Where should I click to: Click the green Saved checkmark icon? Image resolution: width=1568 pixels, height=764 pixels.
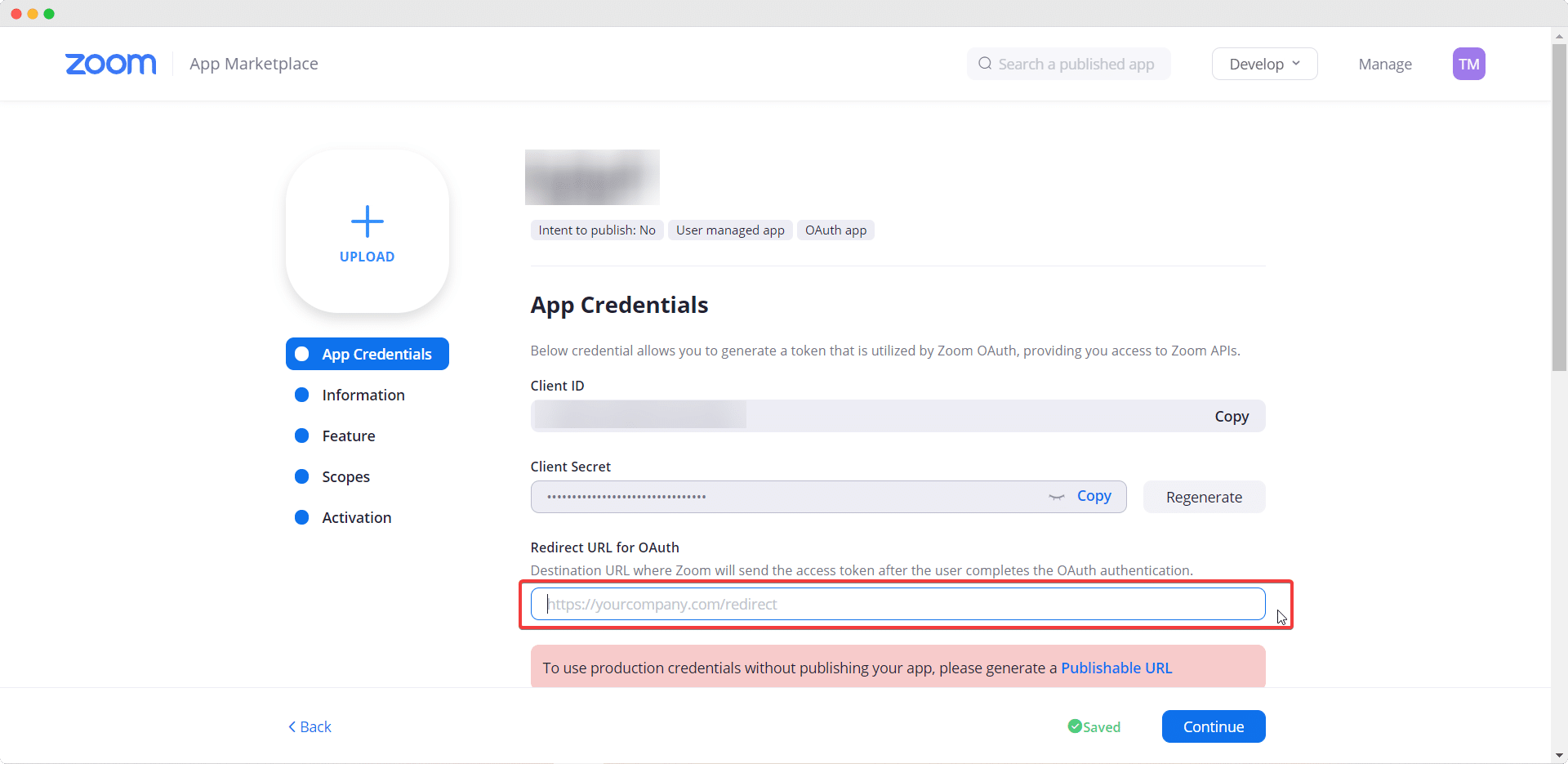tap(1075, 726)
